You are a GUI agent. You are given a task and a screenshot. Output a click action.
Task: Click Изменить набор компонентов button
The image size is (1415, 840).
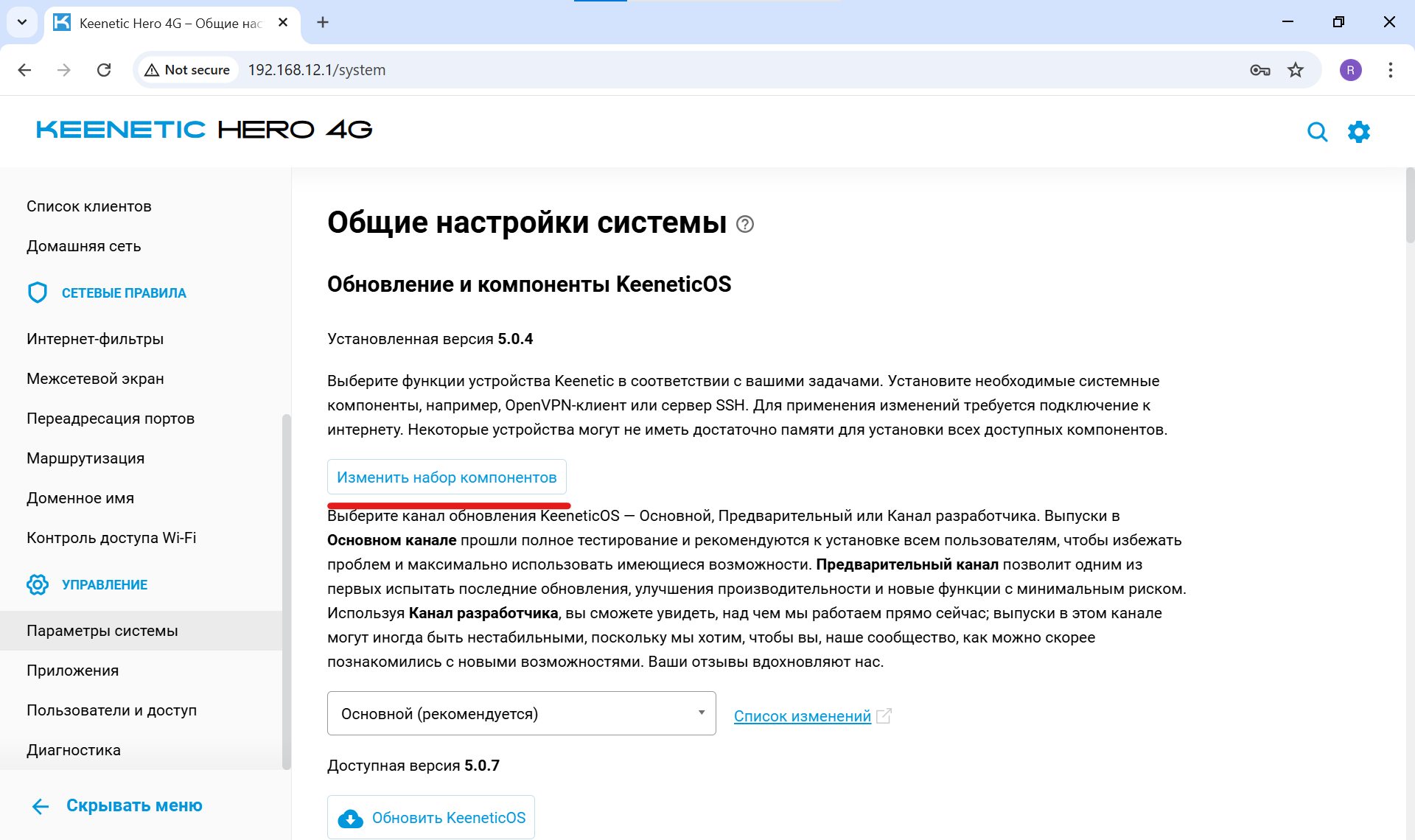coord(447,477)
